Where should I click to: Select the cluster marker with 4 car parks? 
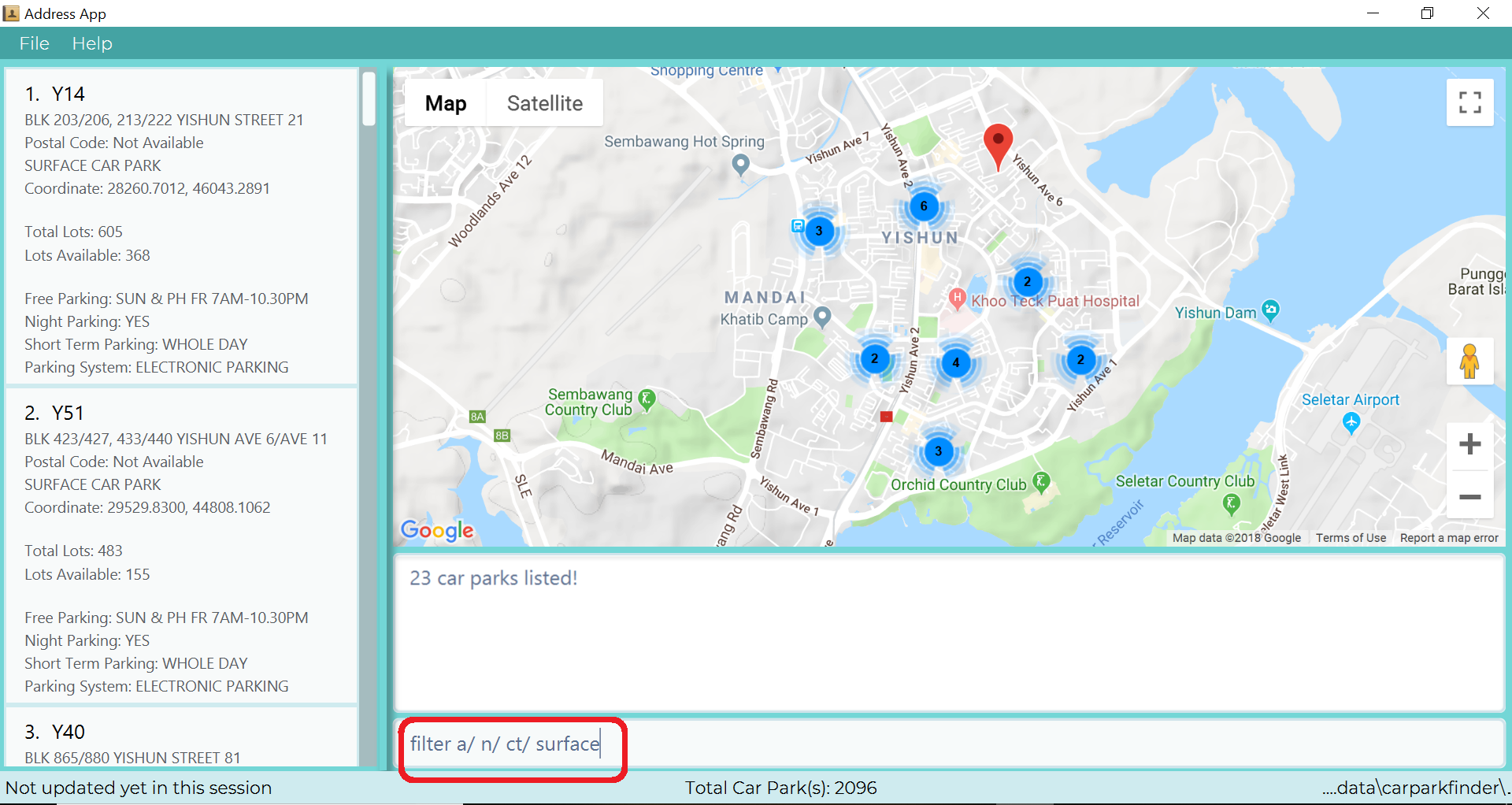(x=956, y=362)
